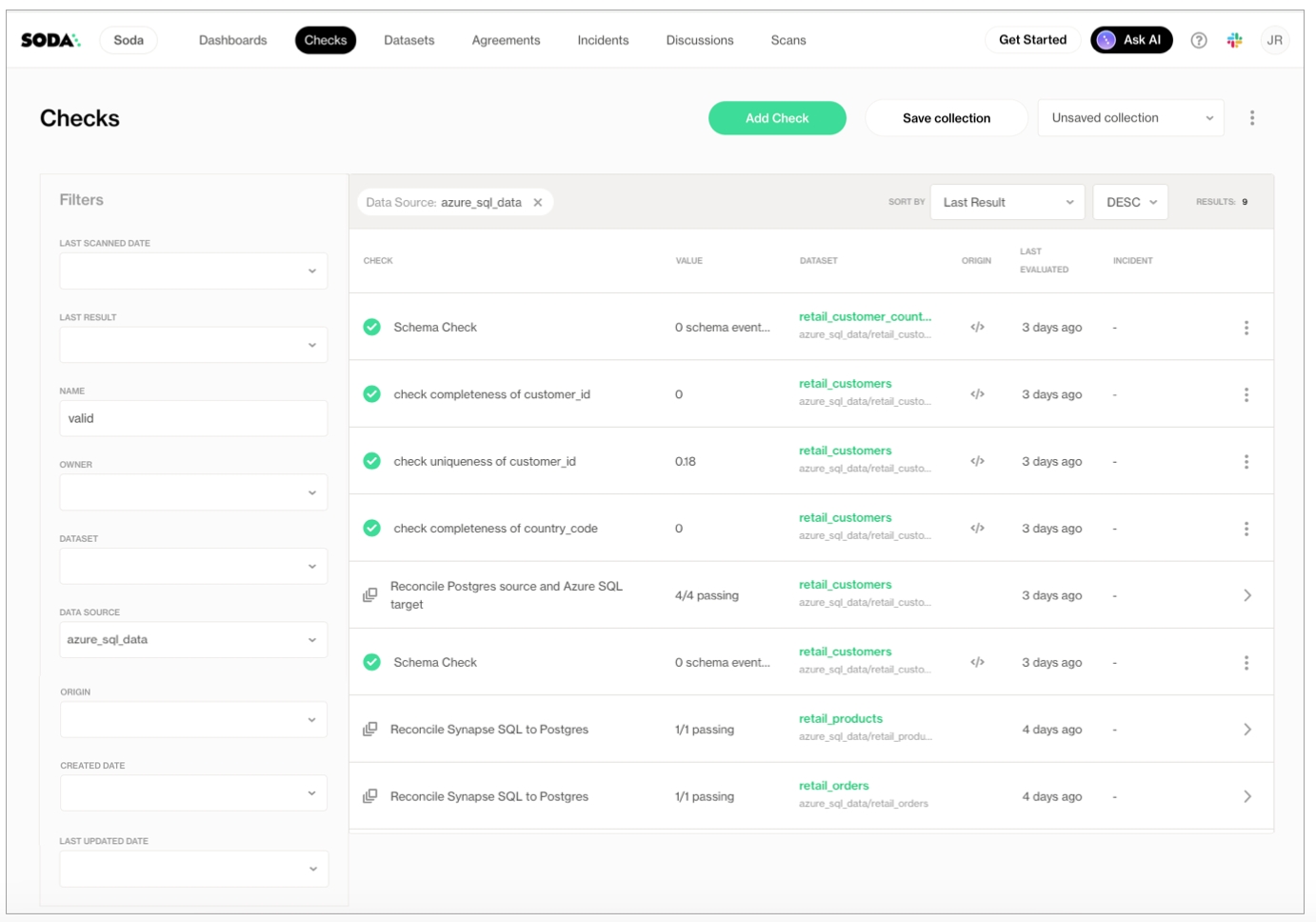Click origin code icon for check completeness of country_code

tap(977, 529)
